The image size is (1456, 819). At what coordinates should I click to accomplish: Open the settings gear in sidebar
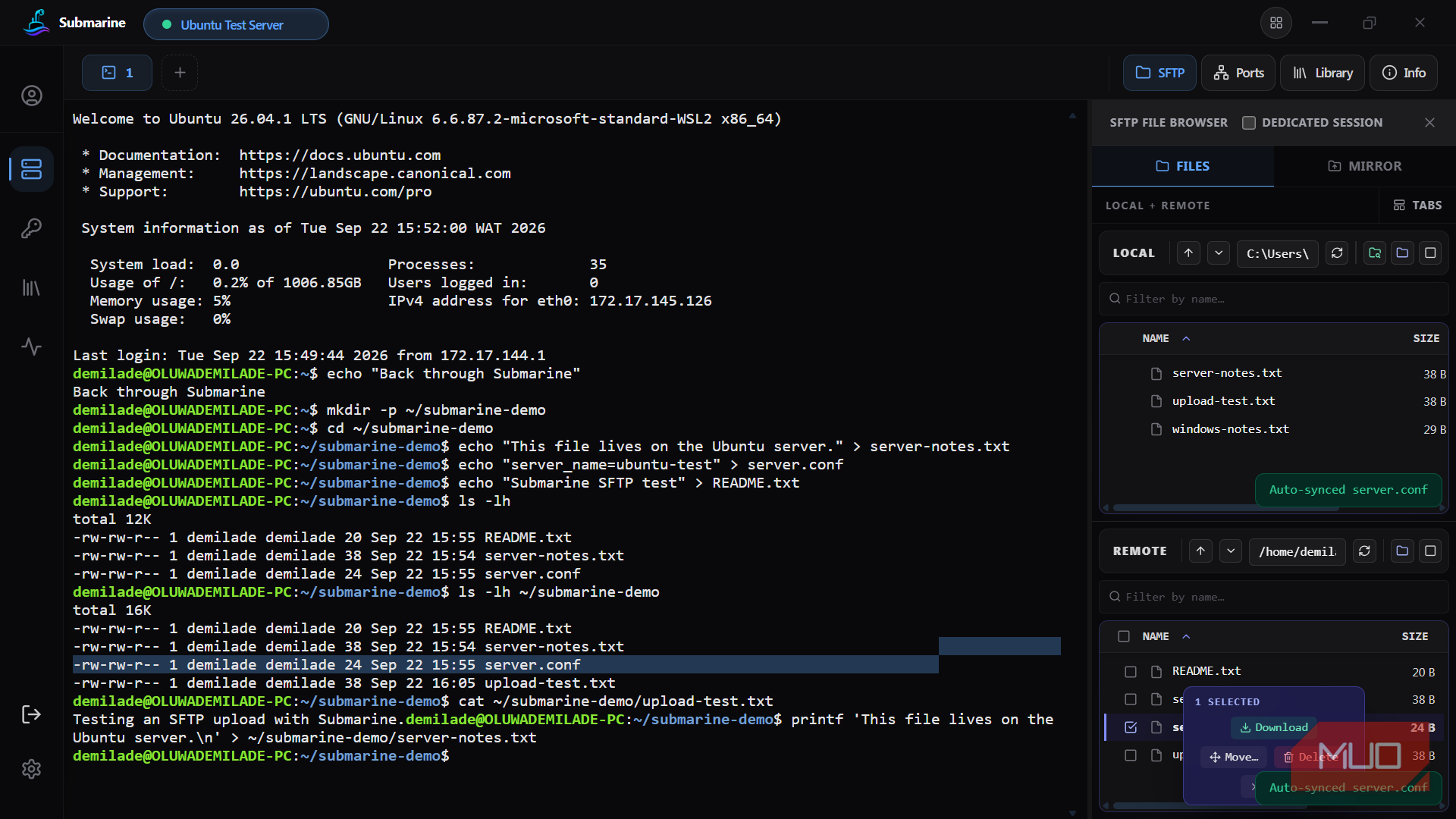(31, 769)
